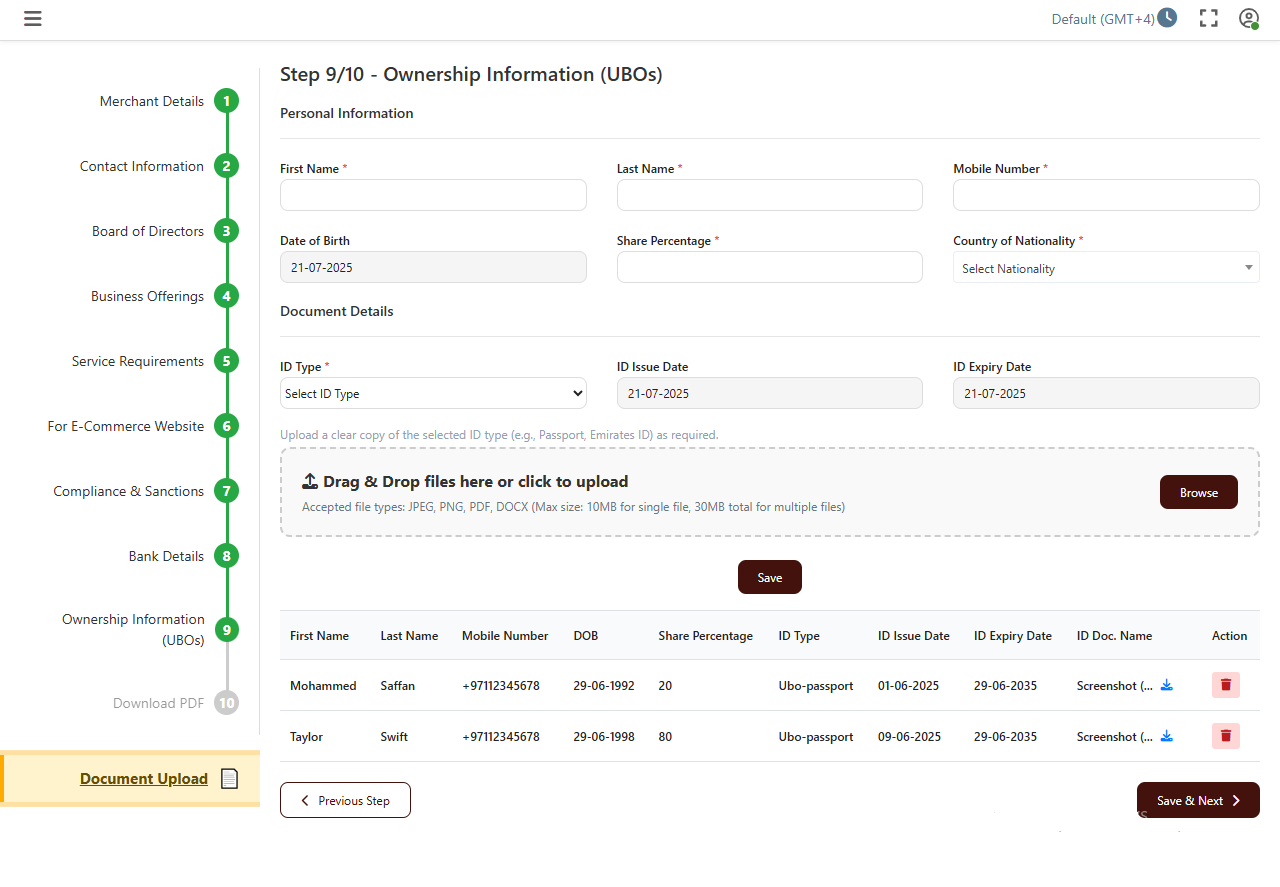The image size is (1280, 887).
Task: Go to Business Offerings step
Action: coord(147,296)
